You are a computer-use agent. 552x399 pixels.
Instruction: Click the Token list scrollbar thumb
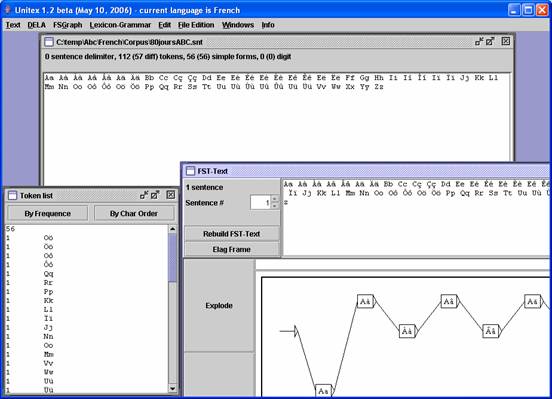point(172,257)
